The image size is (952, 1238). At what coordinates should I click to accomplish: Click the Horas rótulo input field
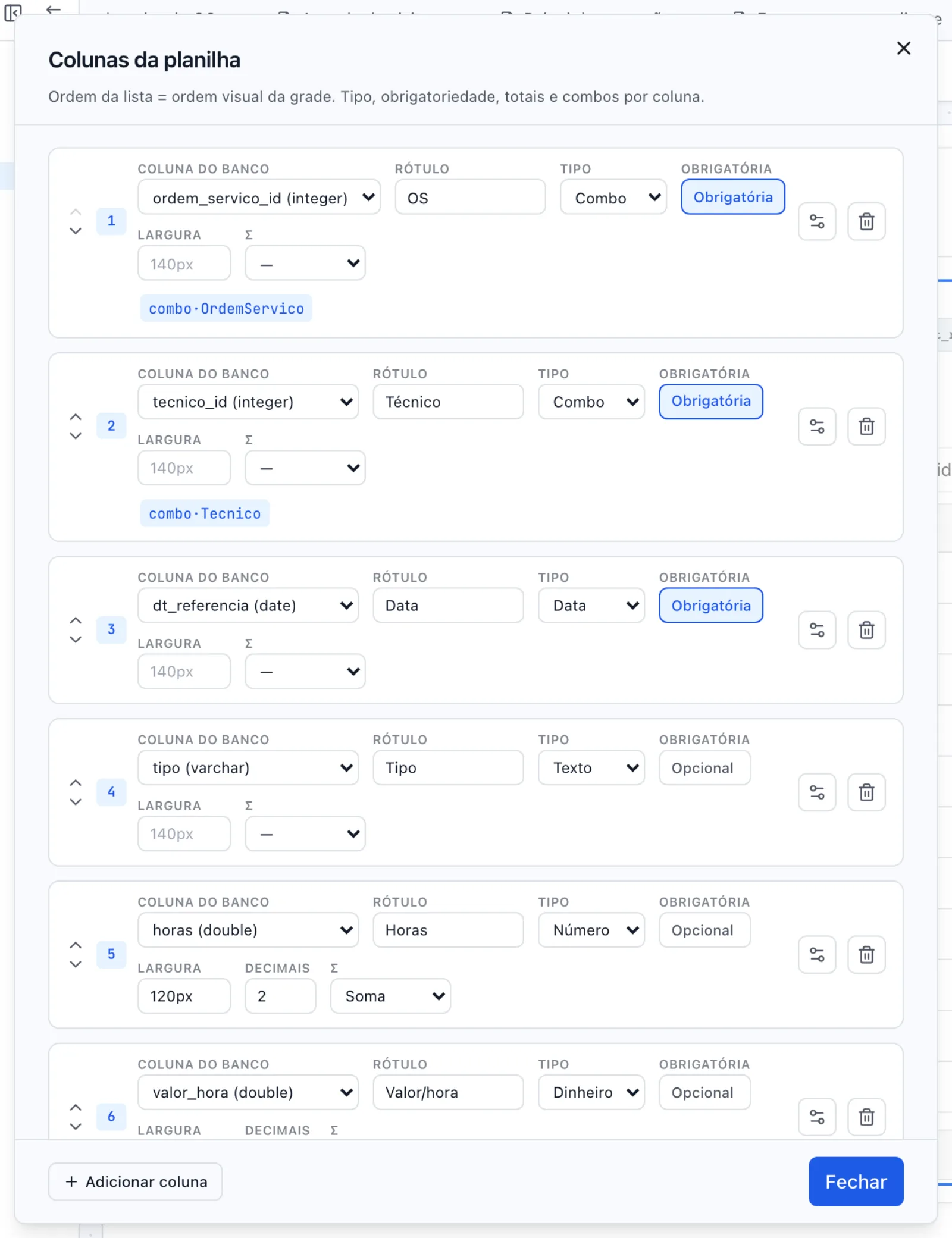pyautogui.click(x=448, y=930)
